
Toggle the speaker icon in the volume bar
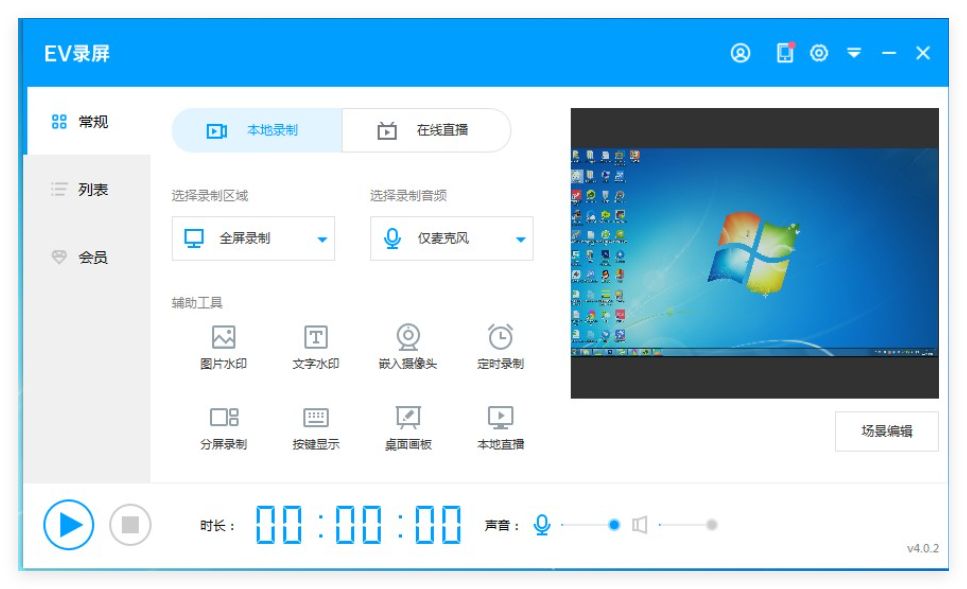click(640, 525)
